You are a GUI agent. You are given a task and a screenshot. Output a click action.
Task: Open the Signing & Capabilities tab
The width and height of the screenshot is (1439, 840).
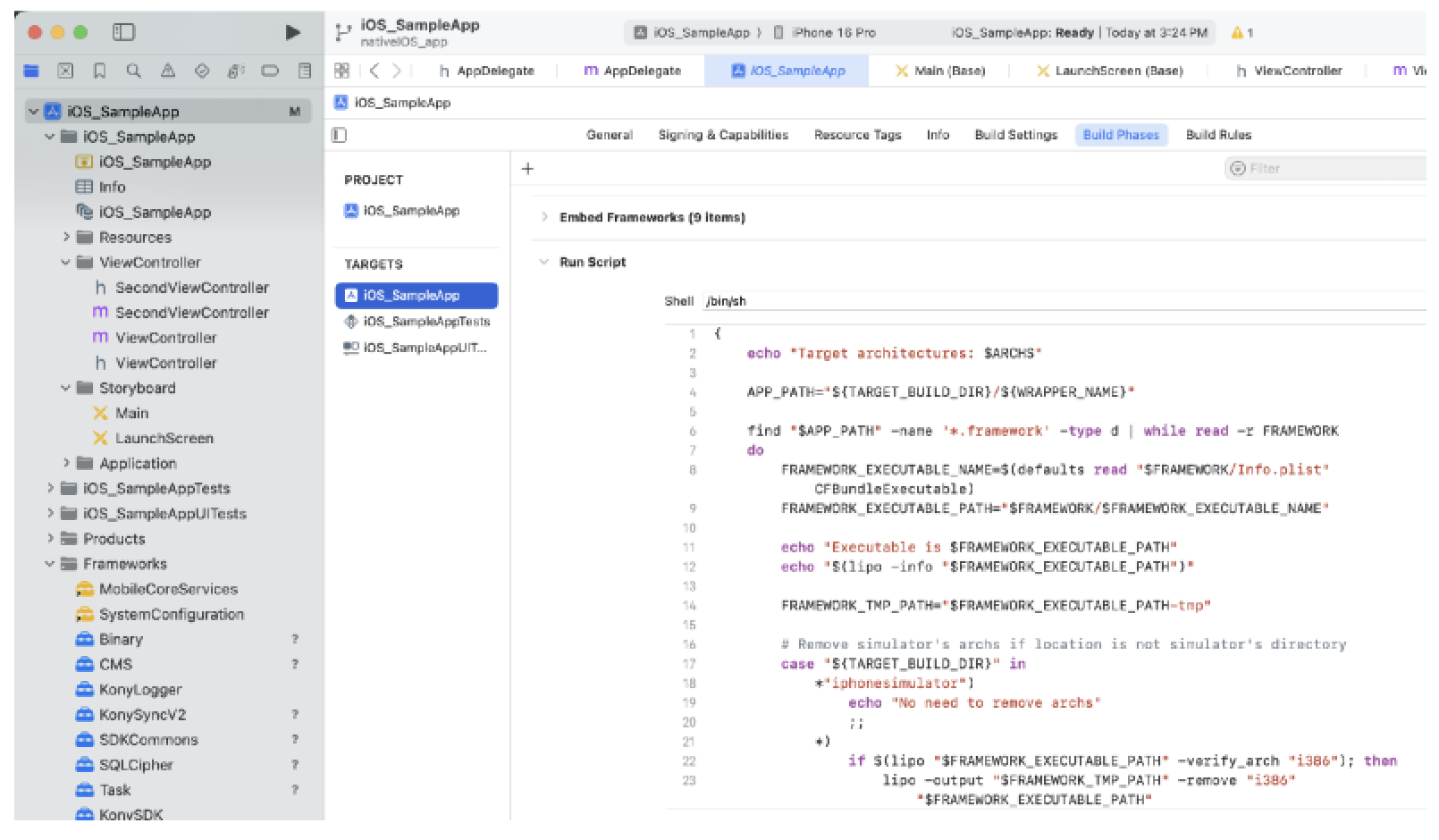point(723,135)
